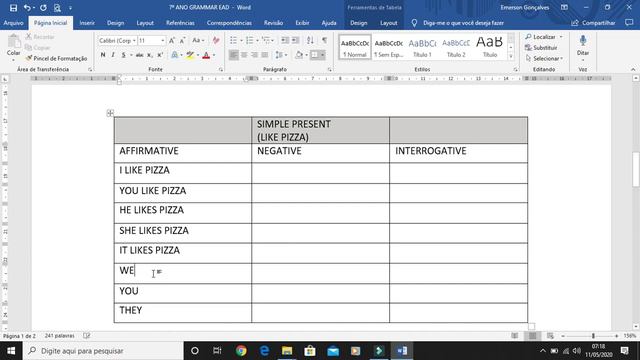The image size is (640, 360).
Task: Collapse the ribbon with the chevron arrow
Action: tap(633, 69)
